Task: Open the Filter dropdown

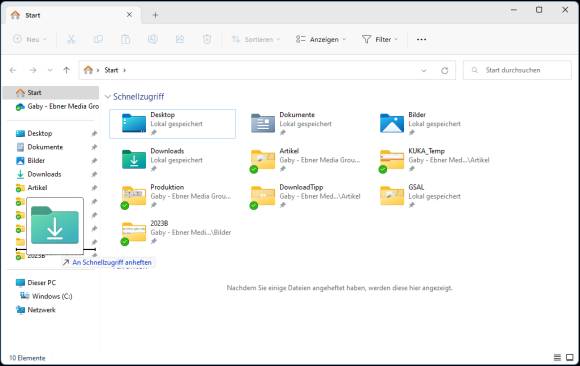Action: coord(380,39)
